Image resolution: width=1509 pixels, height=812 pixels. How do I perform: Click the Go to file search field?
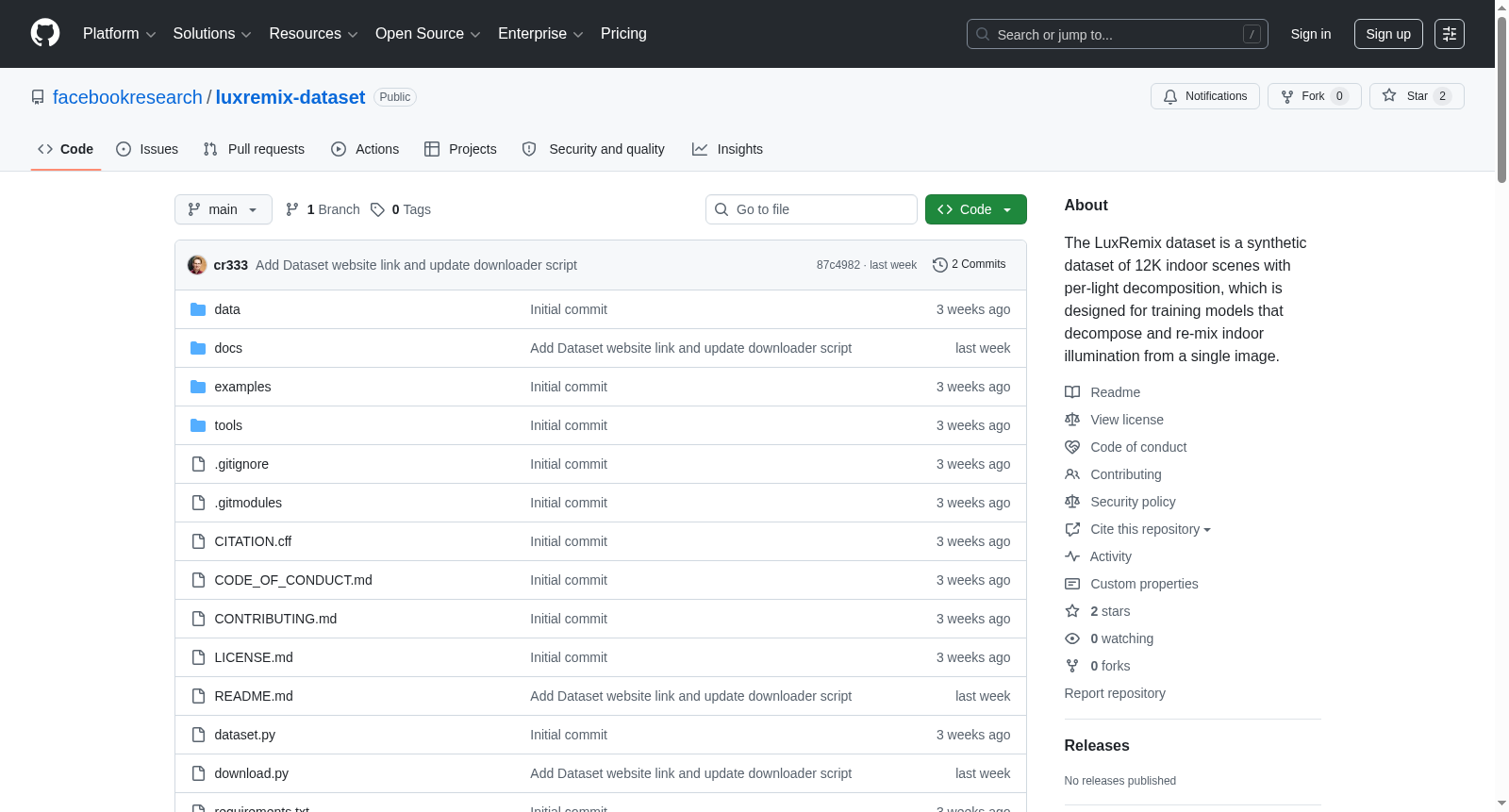click(811, 209)
